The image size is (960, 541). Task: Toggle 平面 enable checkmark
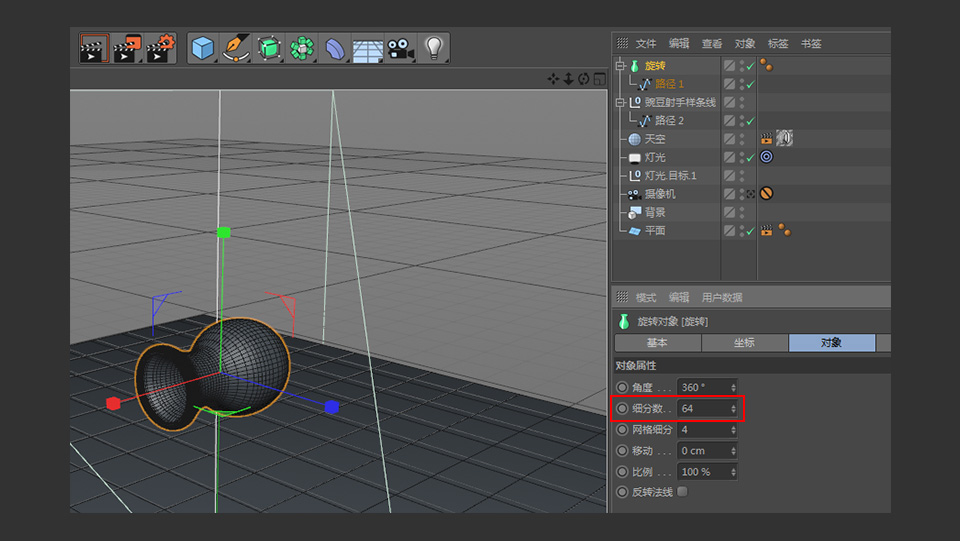pos(751,231)
